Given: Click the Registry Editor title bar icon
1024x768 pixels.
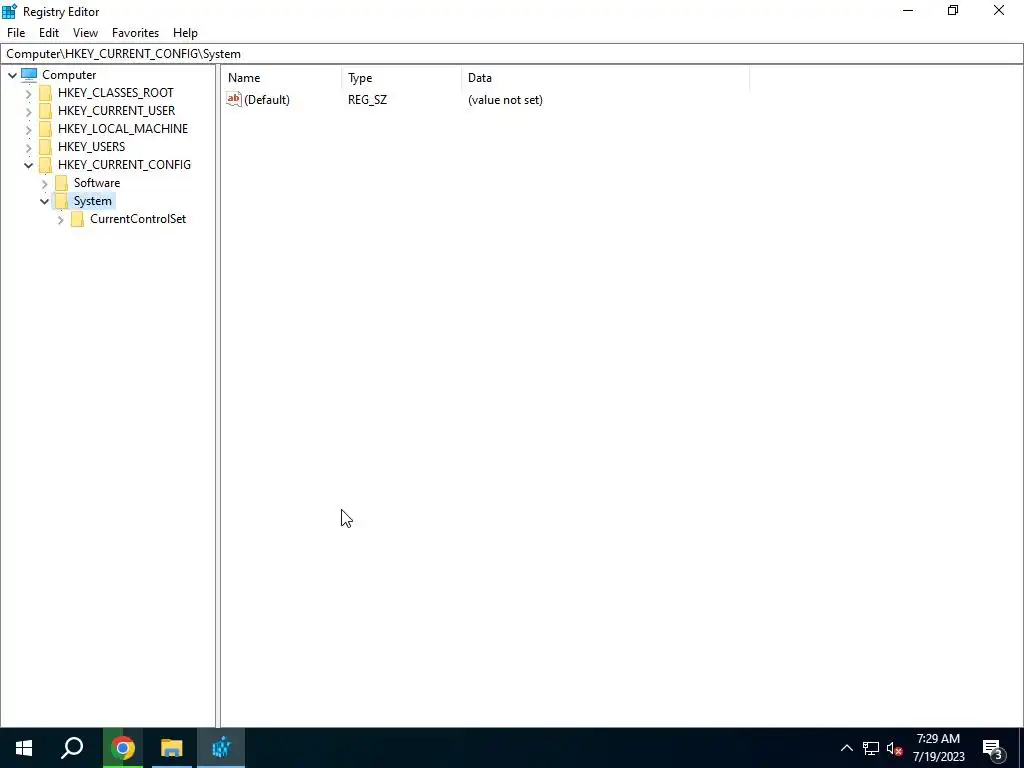Looking at the screenshot, I should [x=9, y=11].
